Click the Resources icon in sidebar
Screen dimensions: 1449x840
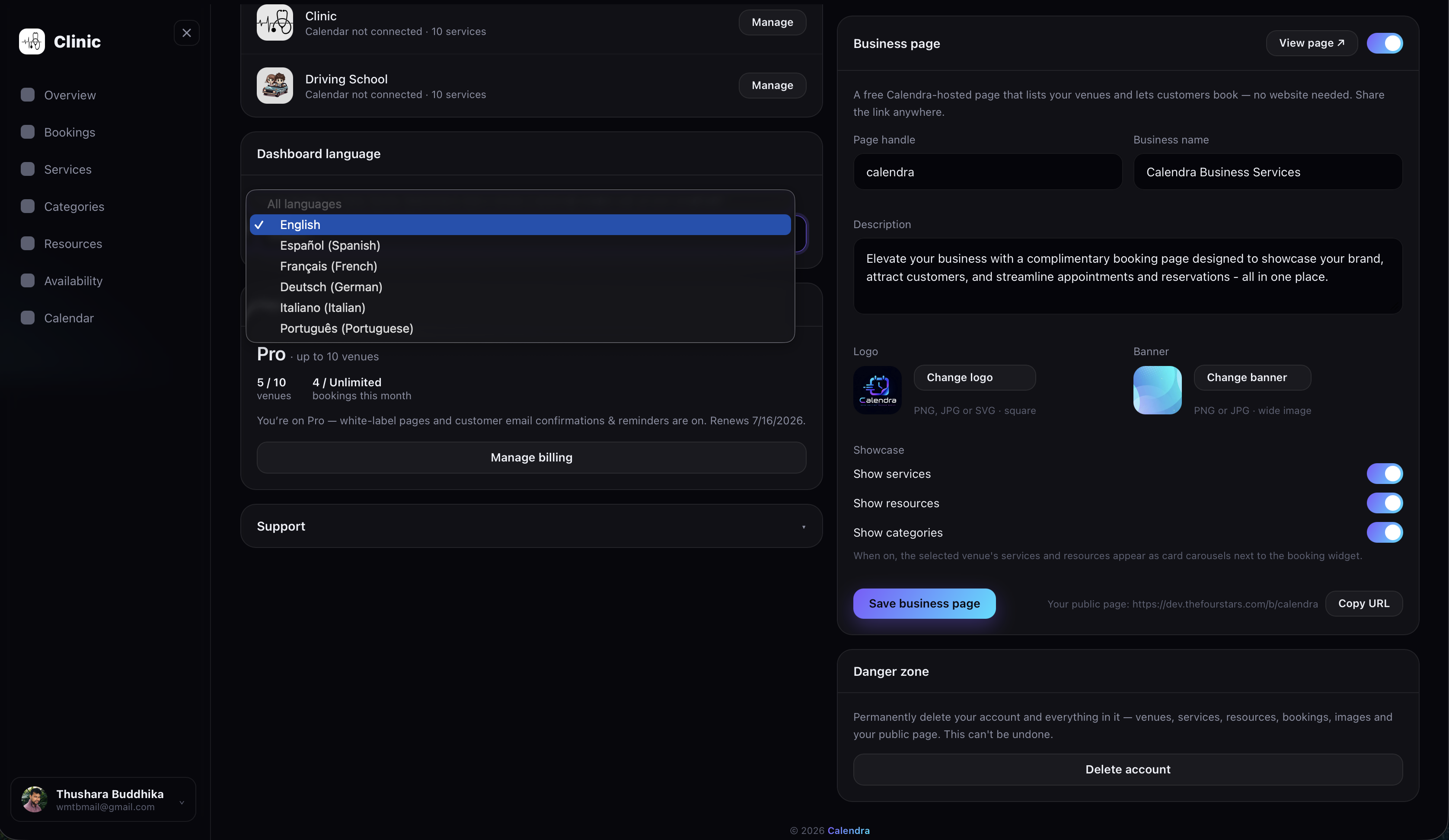click(x=28, y=244)
